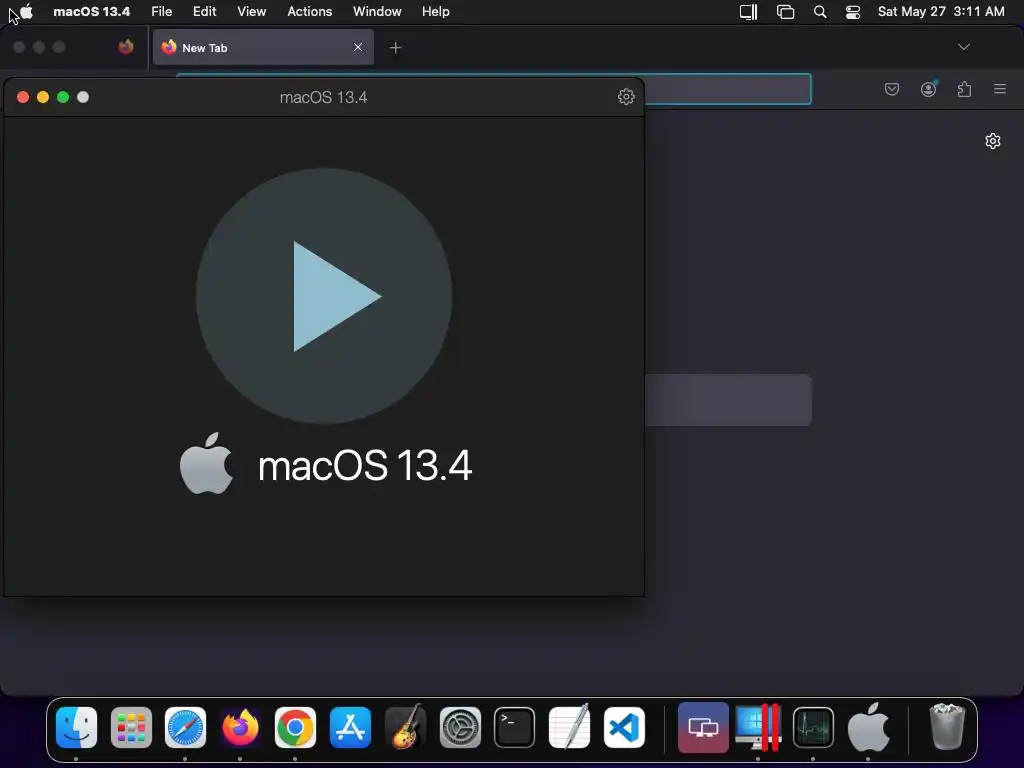
Task: Launch Terminal from the dock
Action: pyautogui.click(x=515, y=728)
